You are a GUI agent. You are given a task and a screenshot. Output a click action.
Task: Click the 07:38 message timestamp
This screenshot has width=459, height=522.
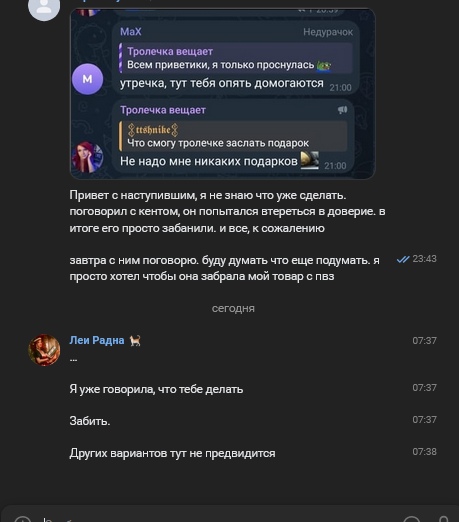coord(424,452)
